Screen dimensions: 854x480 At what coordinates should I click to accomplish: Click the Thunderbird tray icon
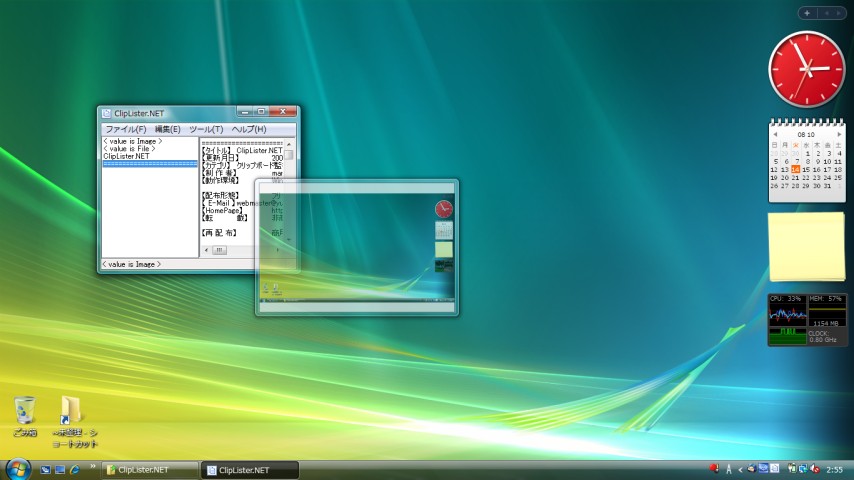752,469
